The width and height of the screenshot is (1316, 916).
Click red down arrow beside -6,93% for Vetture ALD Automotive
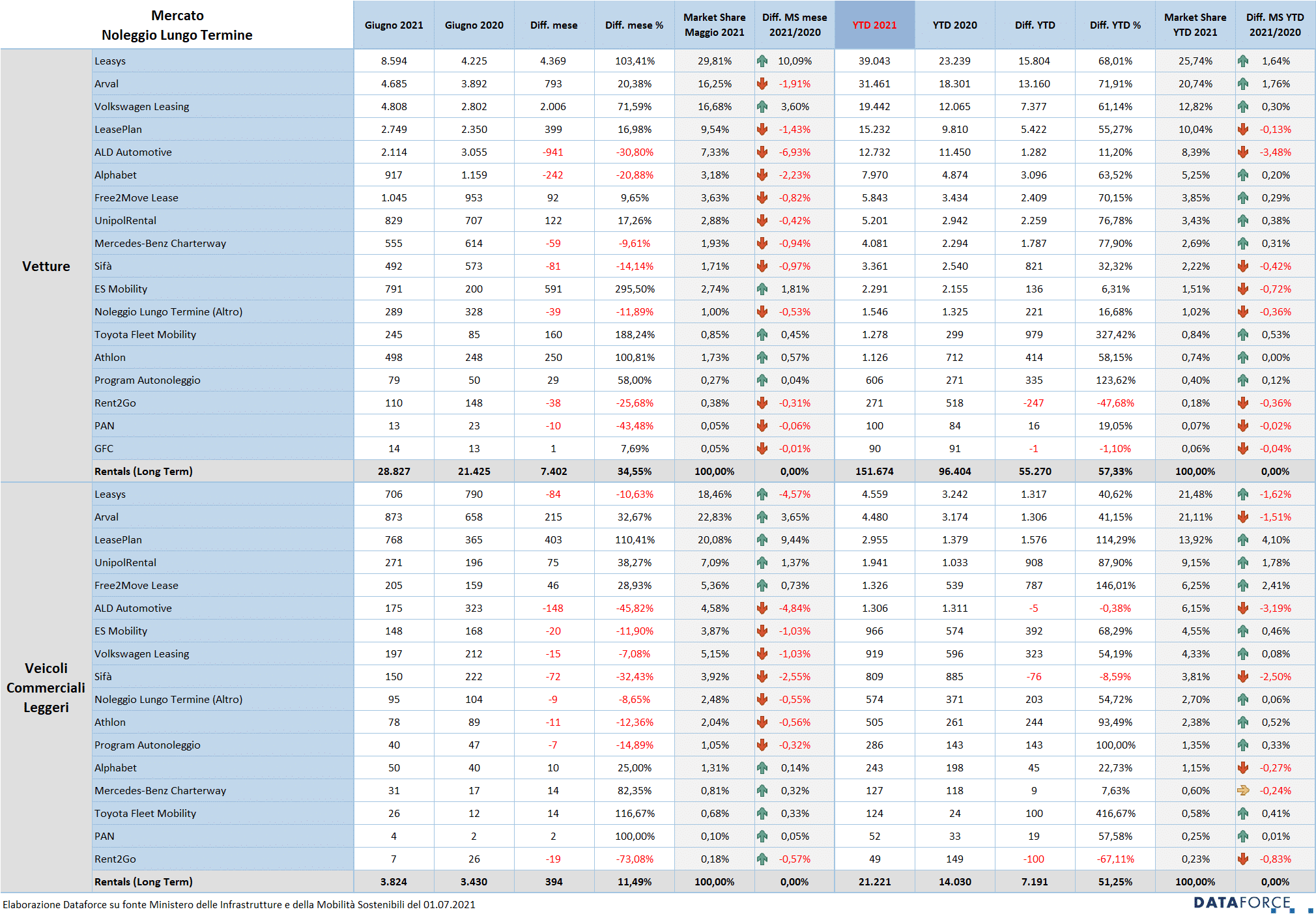[x=762, y=152]
